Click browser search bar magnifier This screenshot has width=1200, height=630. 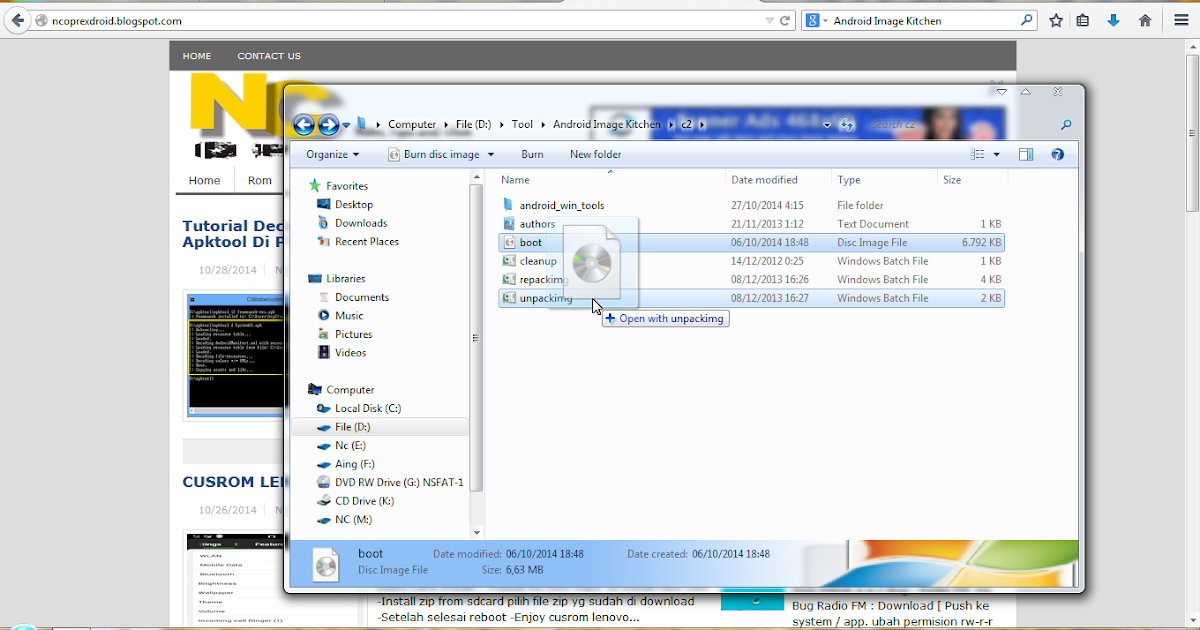1027,20
